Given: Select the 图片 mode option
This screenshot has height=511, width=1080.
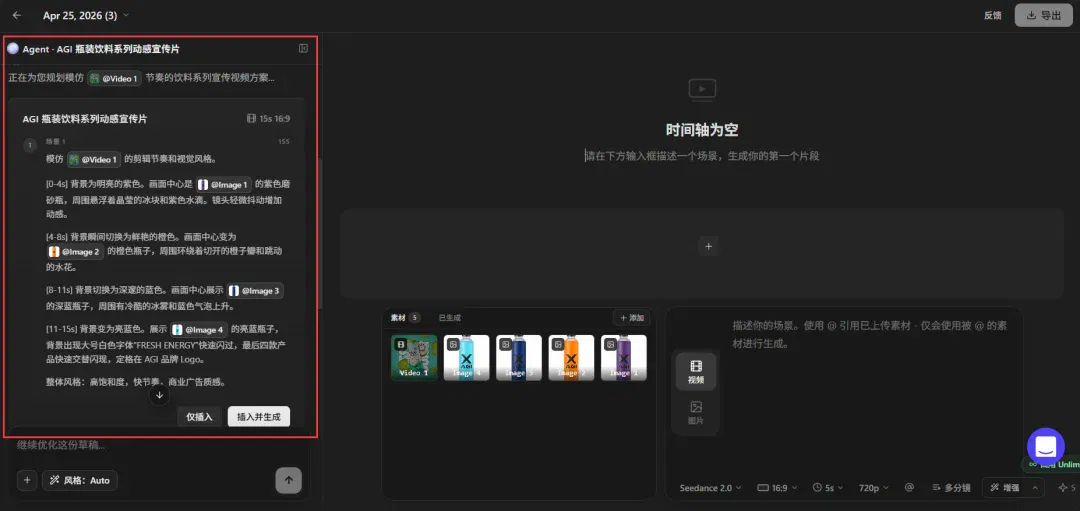Looking at the screenshot, I should pyautogui.click(x=696, y=413).
